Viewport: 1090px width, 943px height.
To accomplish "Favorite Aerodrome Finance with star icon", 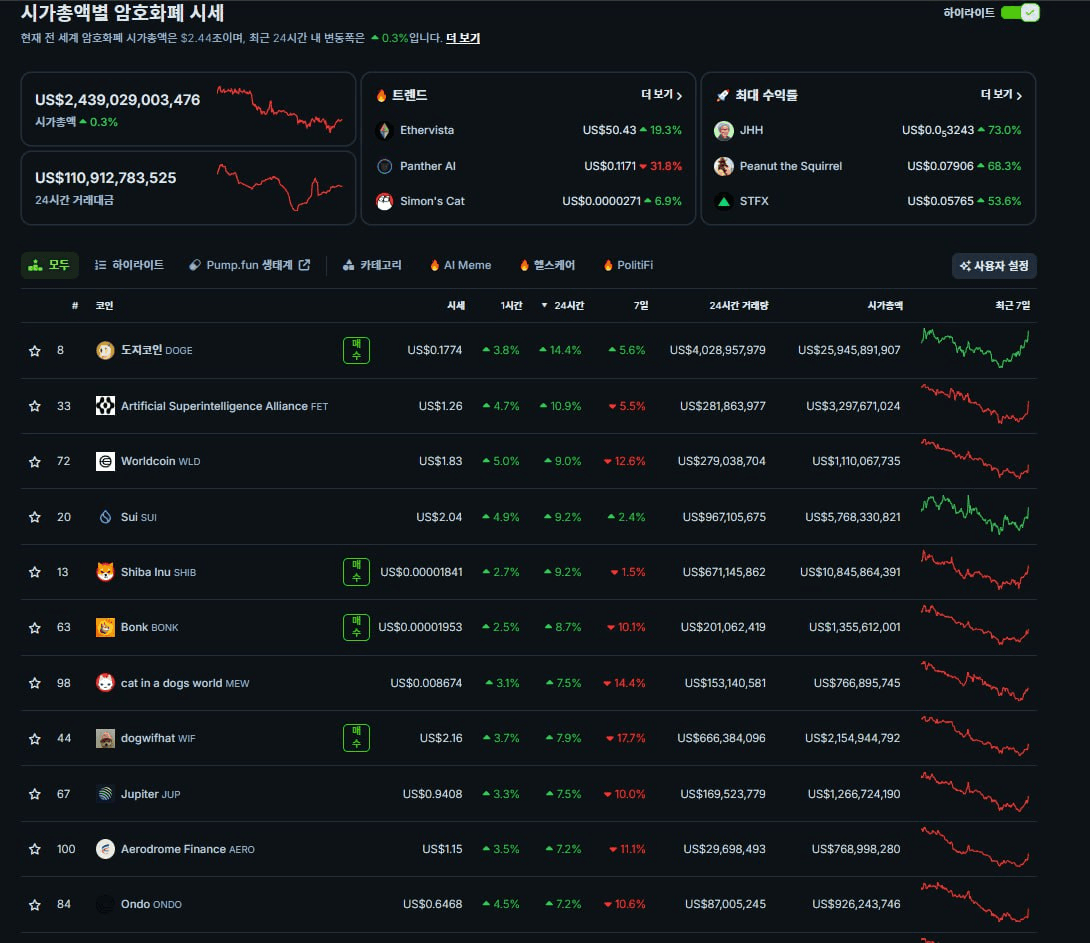I will (35, 849).
